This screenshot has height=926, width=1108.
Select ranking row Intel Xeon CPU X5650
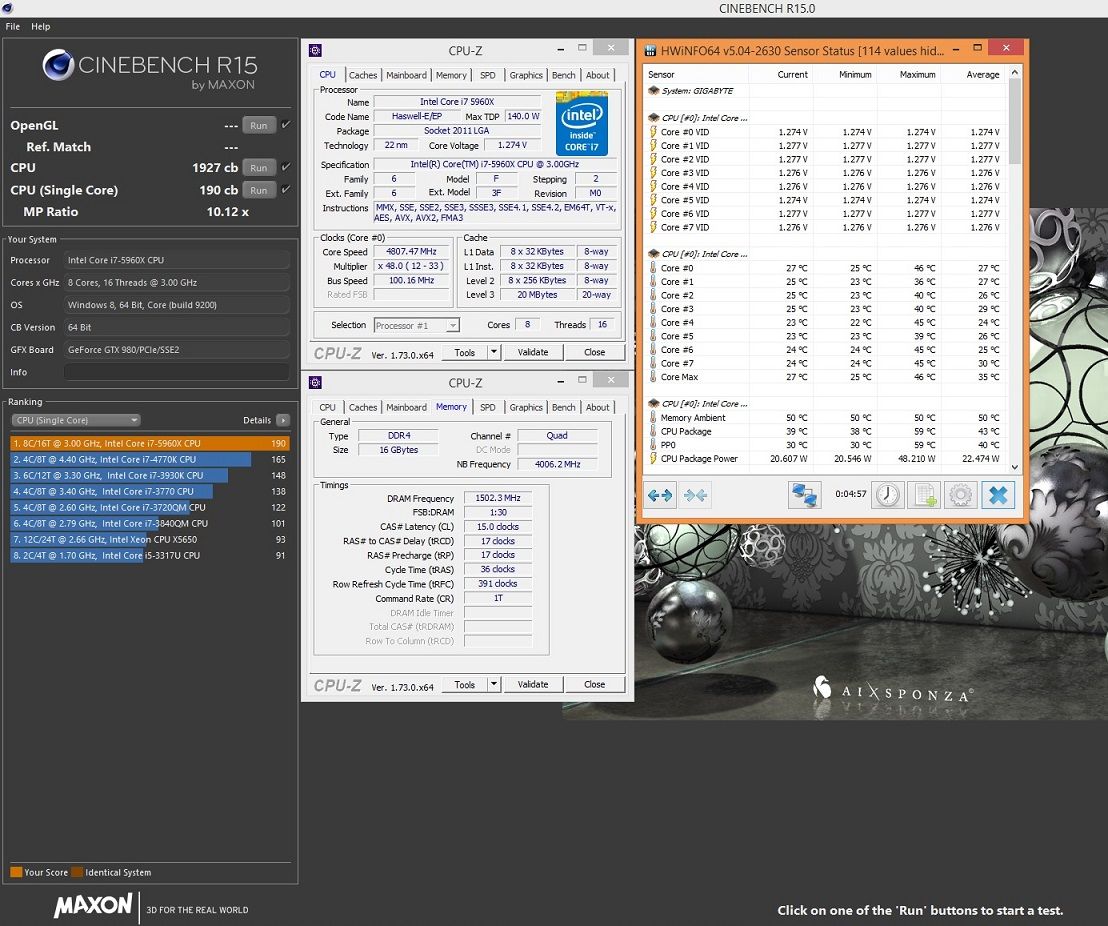click(150, 539)
